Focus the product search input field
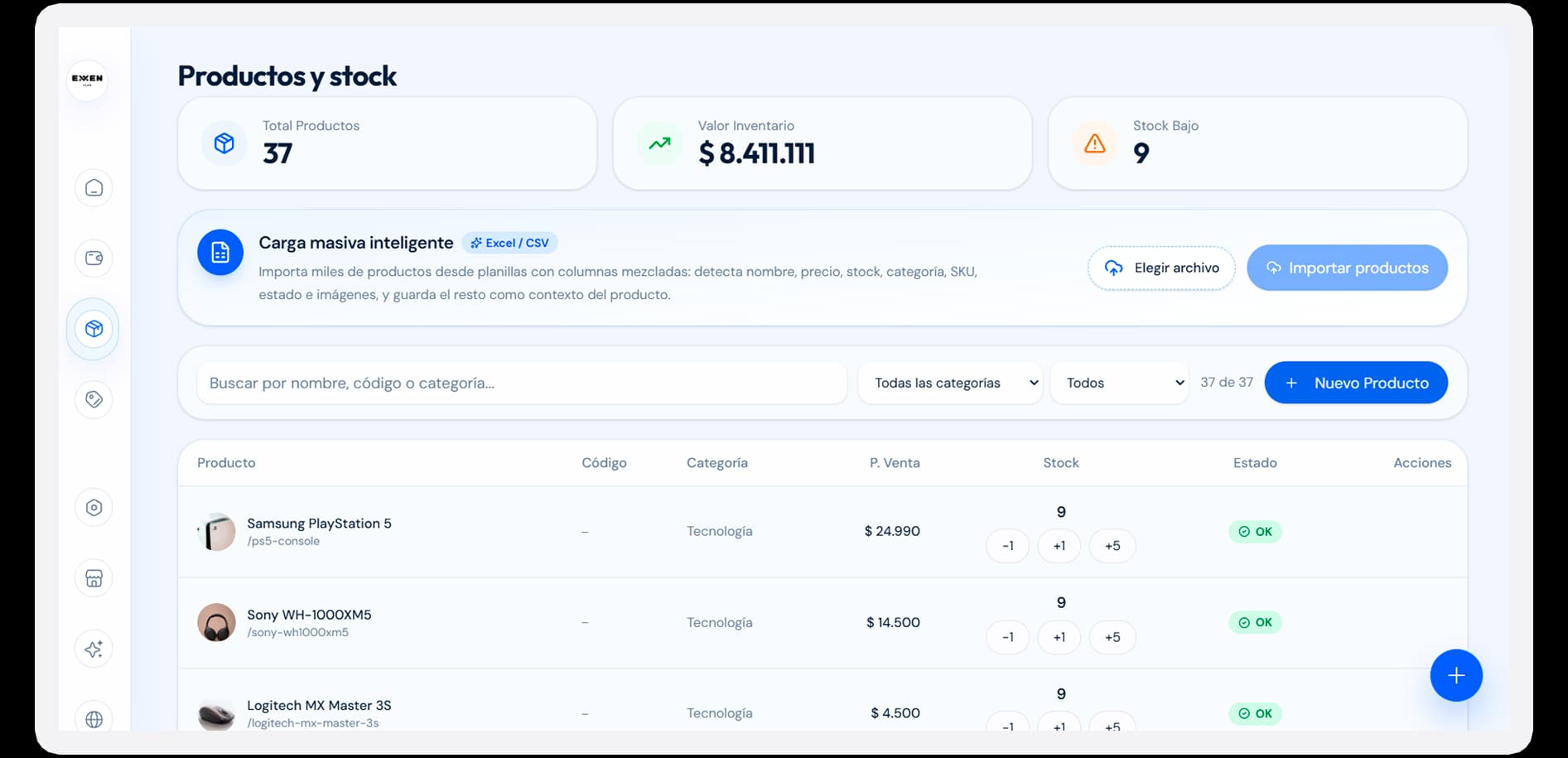The width and height of the screenshot is (1568, 758). 522,383
